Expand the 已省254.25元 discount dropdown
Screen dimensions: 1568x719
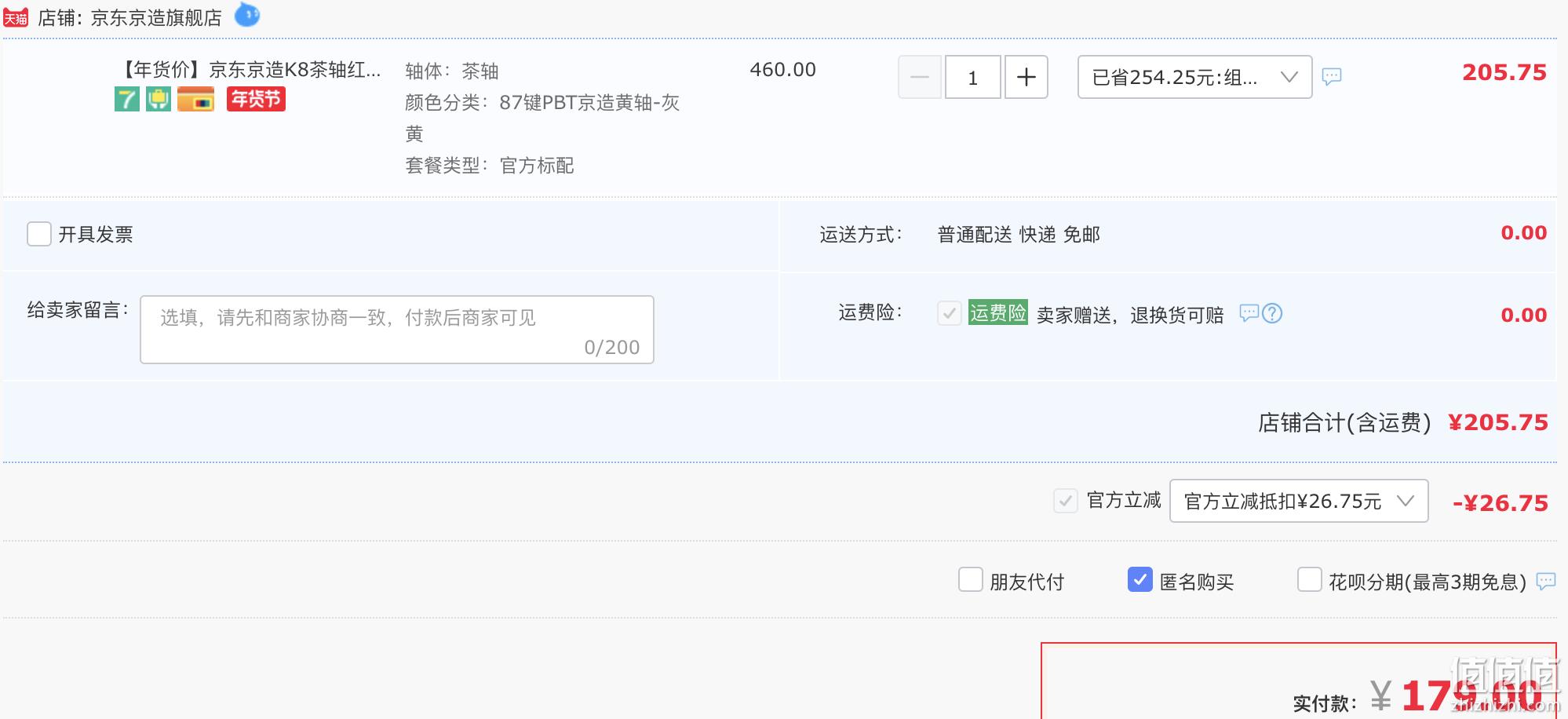pos(1194,77)
